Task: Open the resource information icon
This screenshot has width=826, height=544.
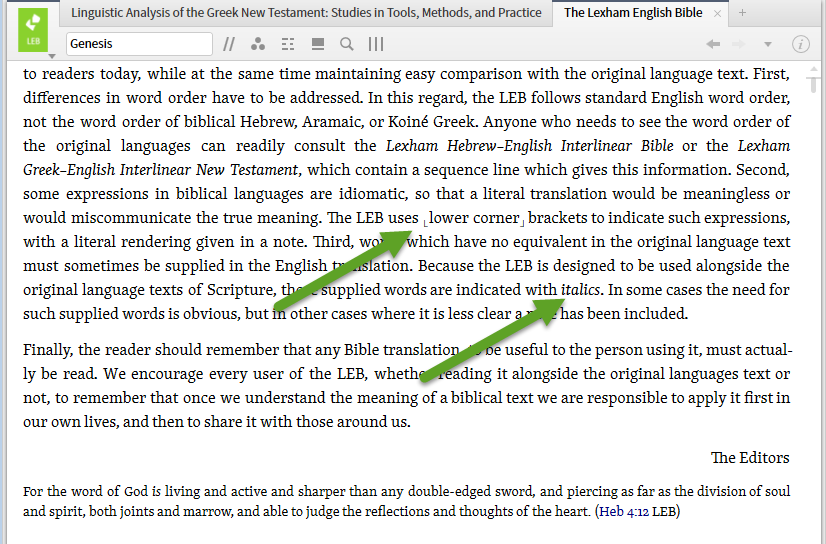Action: tap(801, 44)
